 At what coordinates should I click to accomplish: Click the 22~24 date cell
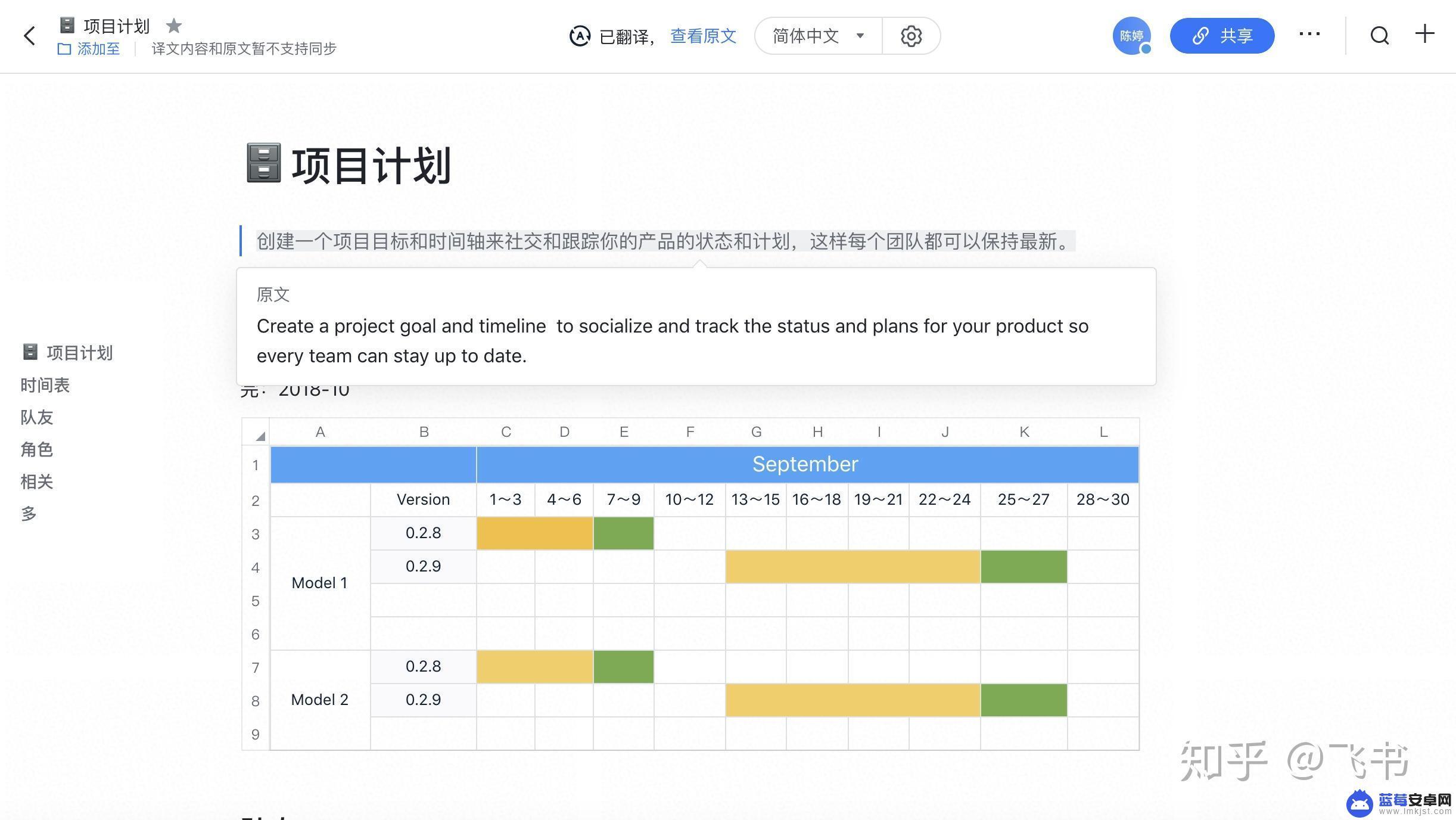click(944, 499)
